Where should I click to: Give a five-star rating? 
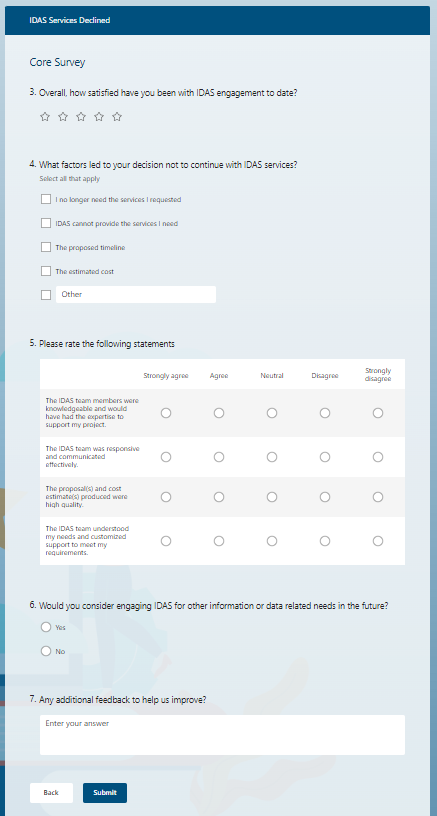coord(117,117)
